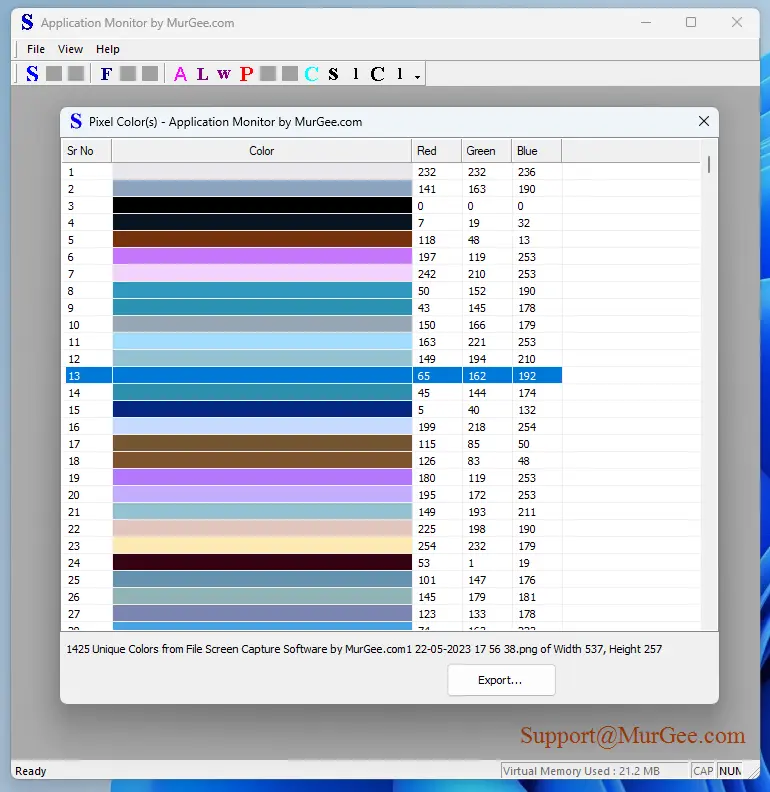This screenshot has height=792, width=770.
Task: Click the l icon between black S and black C
Action: [x=356, y=74]
